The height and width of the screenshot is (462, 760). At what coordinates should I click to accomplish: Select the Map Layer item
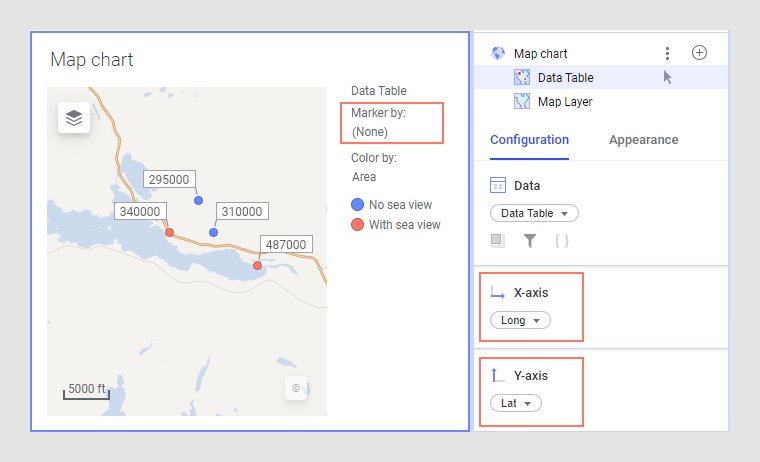pos(565,101)
